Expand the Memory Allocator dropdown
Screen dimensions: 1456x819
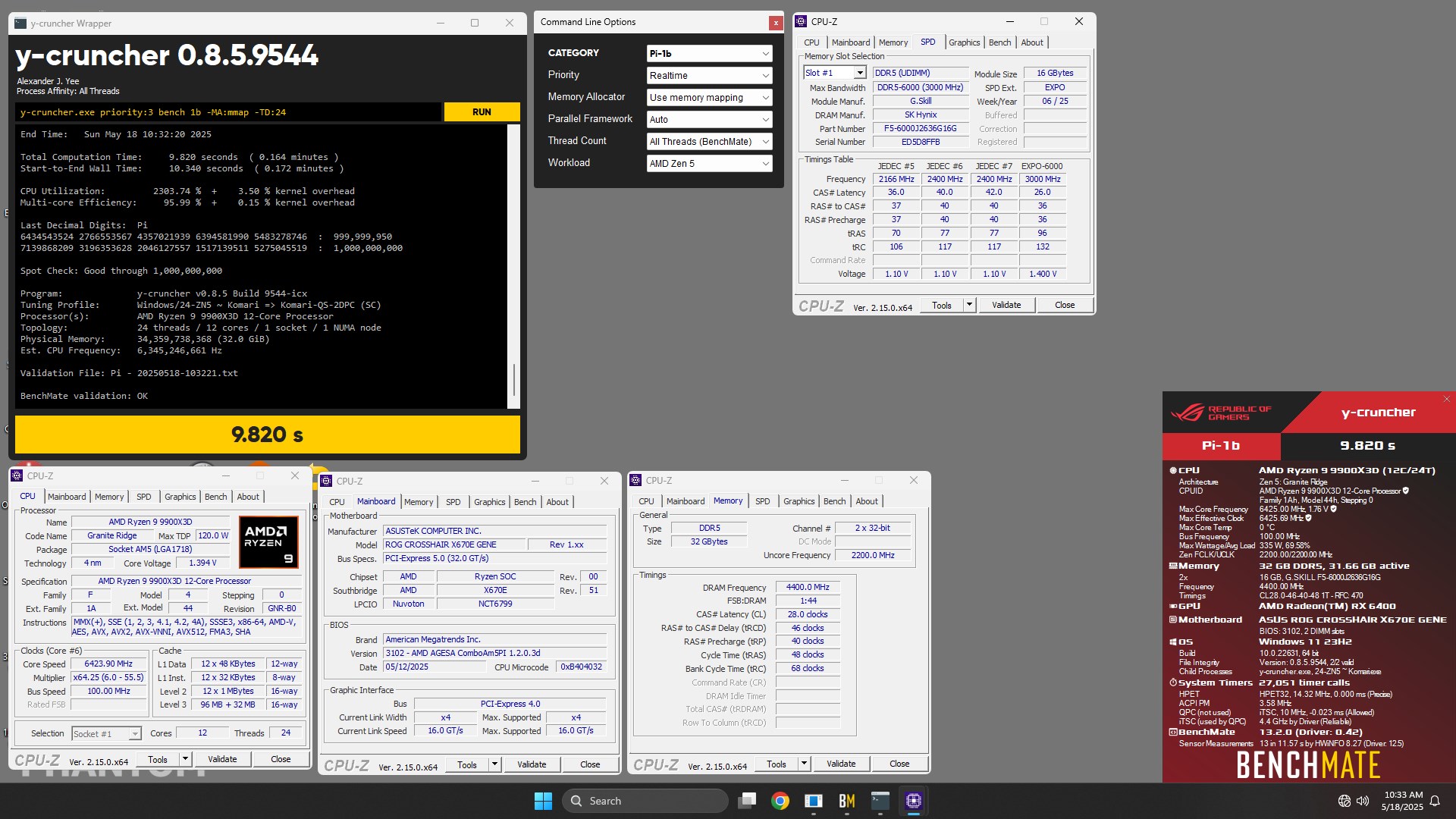click(709, 97)
